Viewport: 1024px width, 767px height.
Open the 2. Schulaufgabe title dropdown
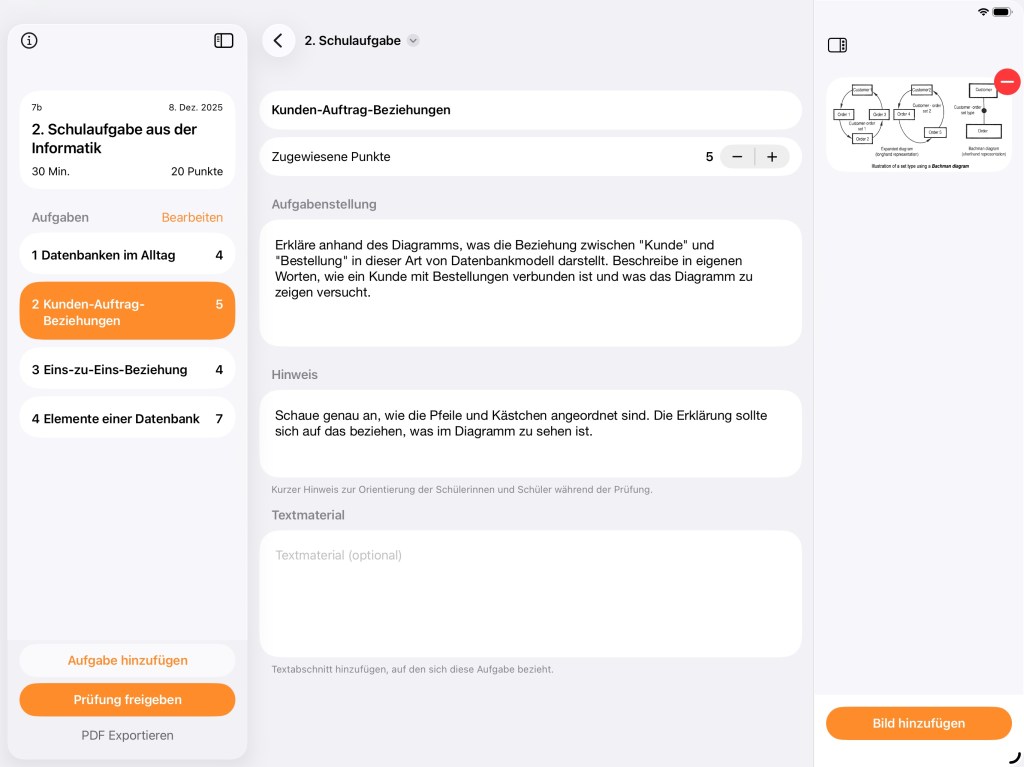(x=413, y=41)
